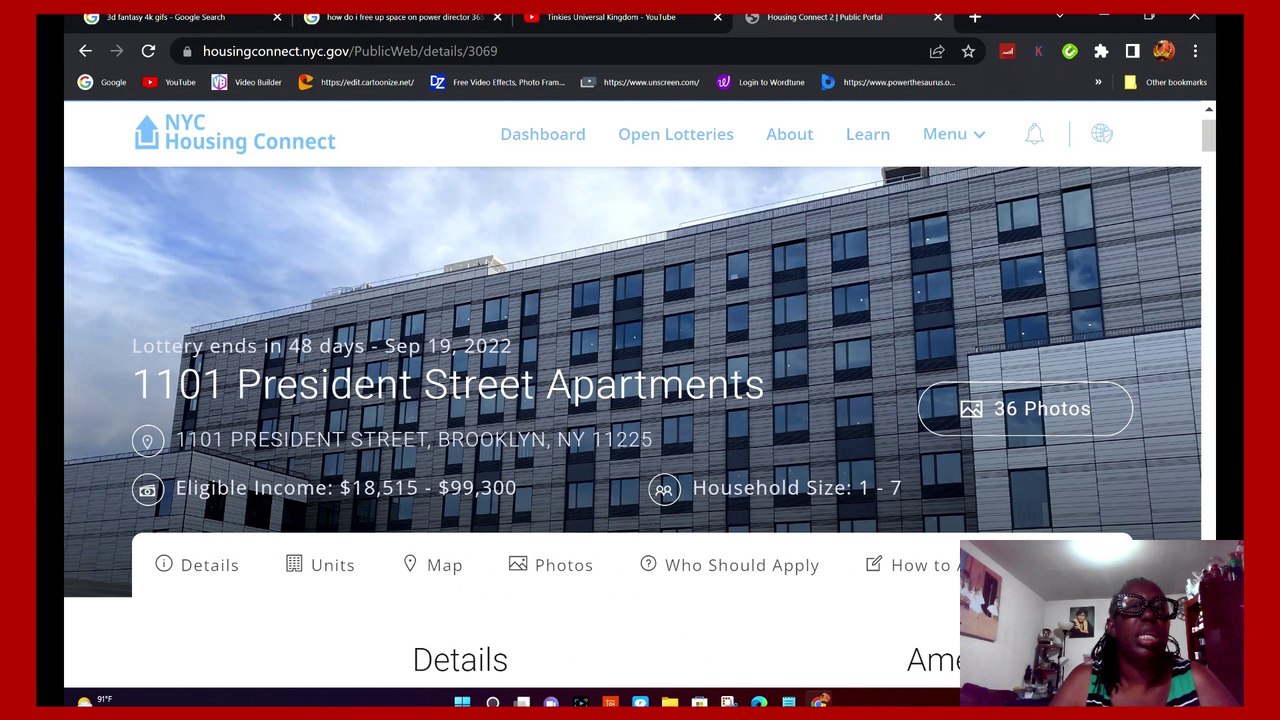Open the Photos section tab

551,565
